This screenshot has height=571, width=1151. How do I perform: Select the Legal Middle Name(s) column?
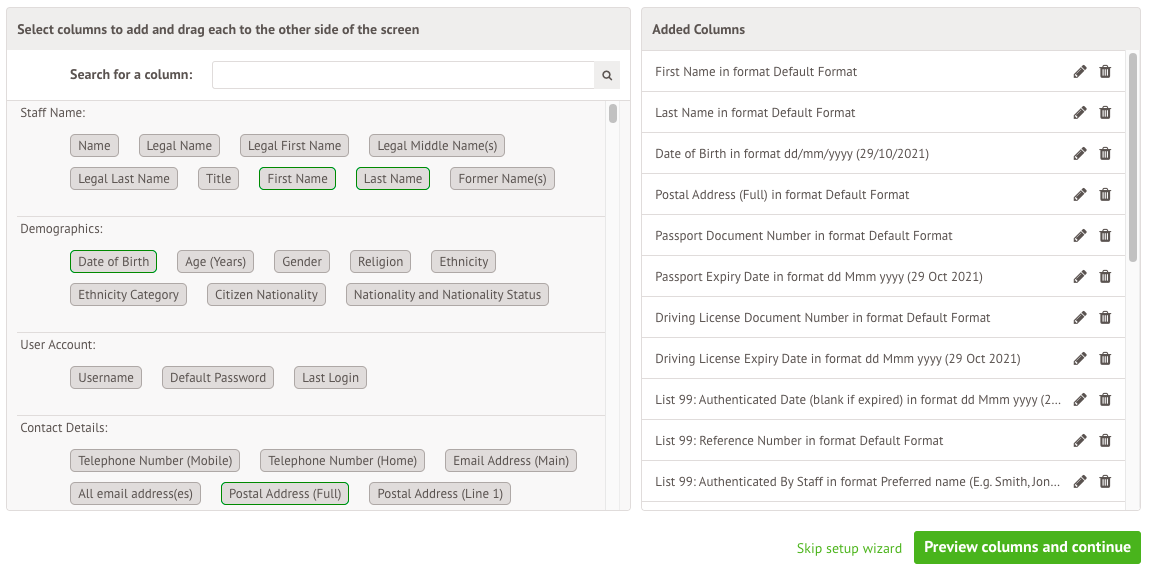click(437, 146)
